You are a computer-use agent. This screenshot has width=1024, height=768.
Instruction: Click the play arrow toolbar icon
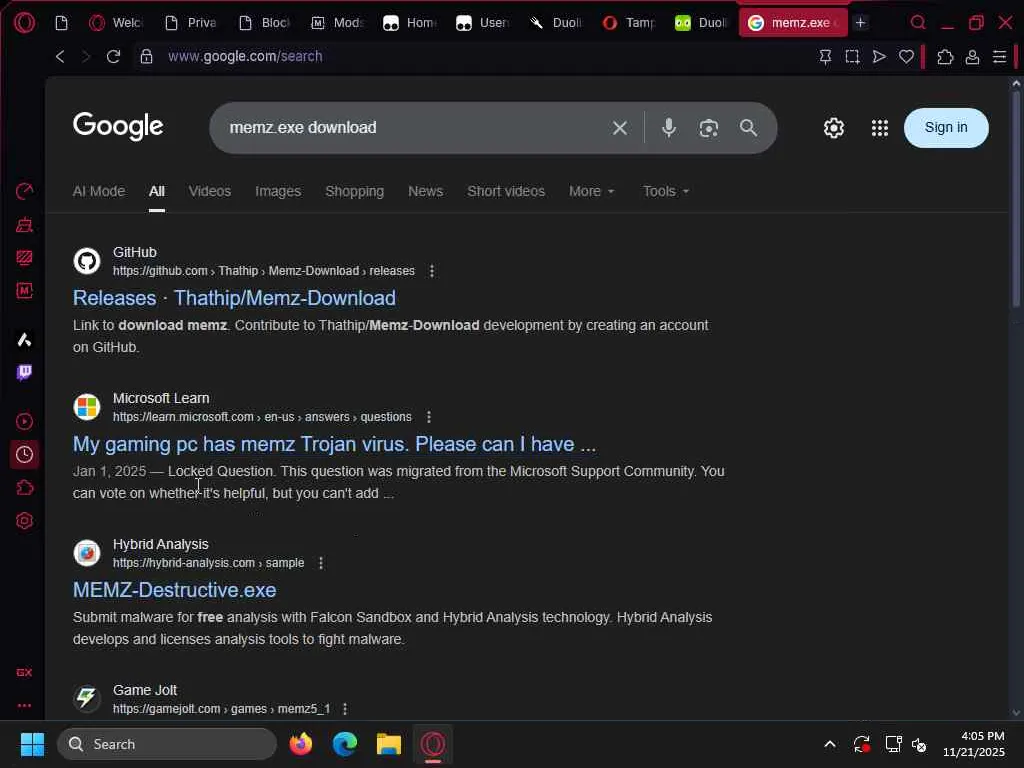pos(879,57)
